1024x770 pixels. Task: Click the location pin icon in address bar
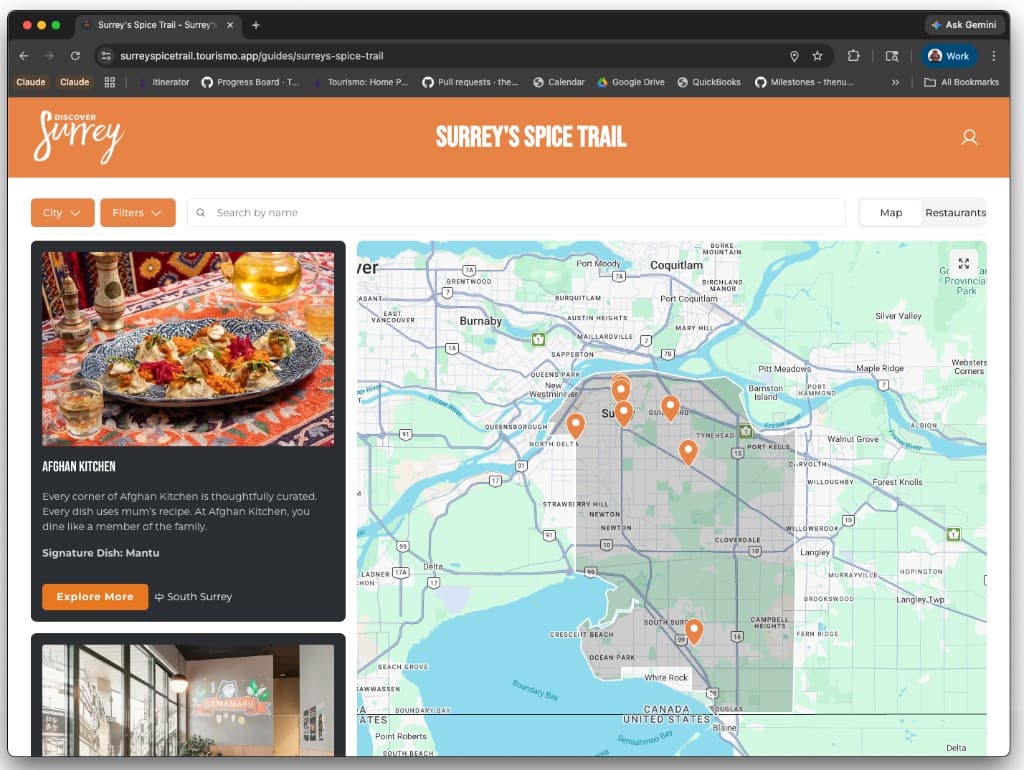[794, 56]
